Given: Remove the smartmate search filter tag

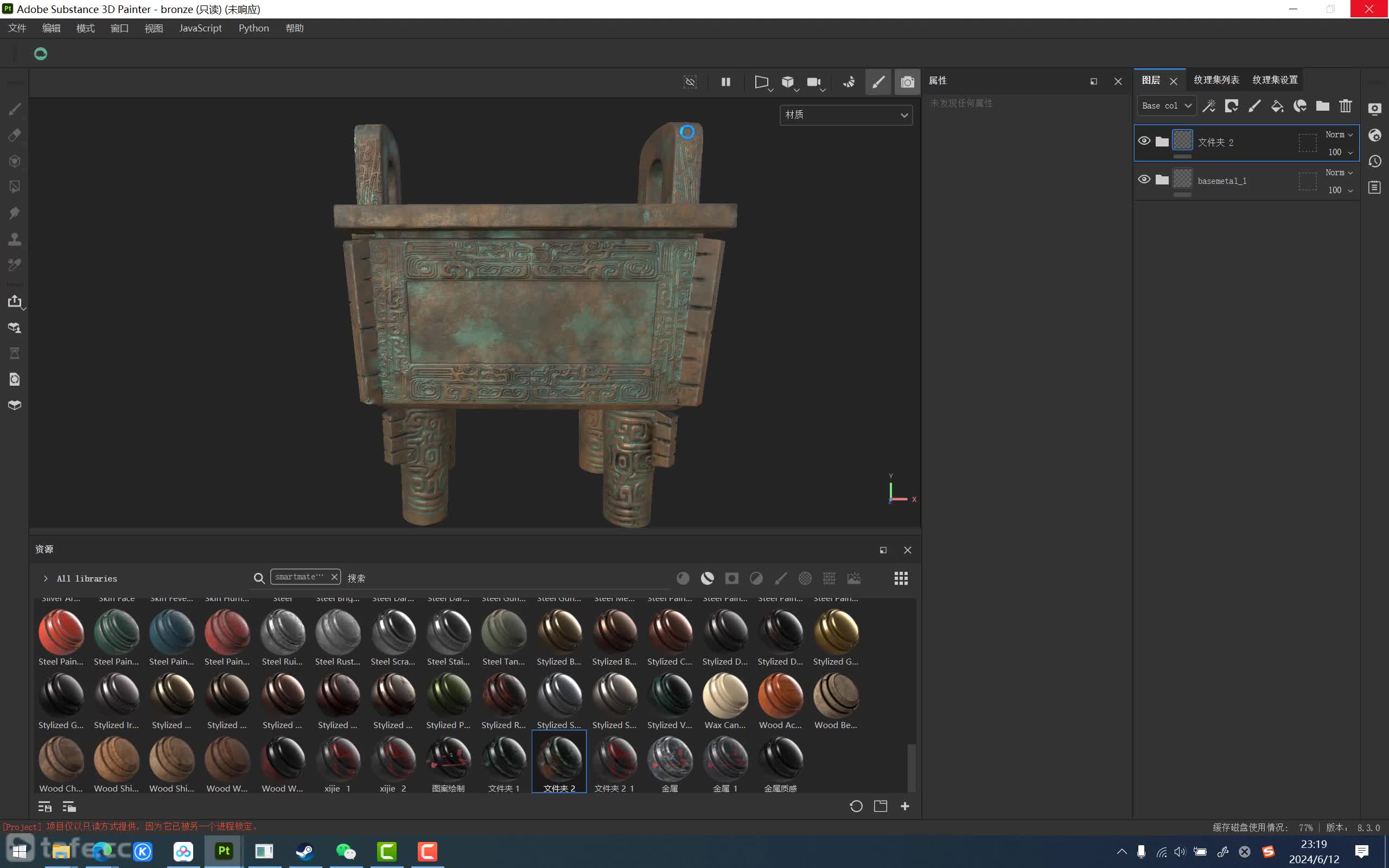Looking at the screenshot, I should (x=334, y=577).
